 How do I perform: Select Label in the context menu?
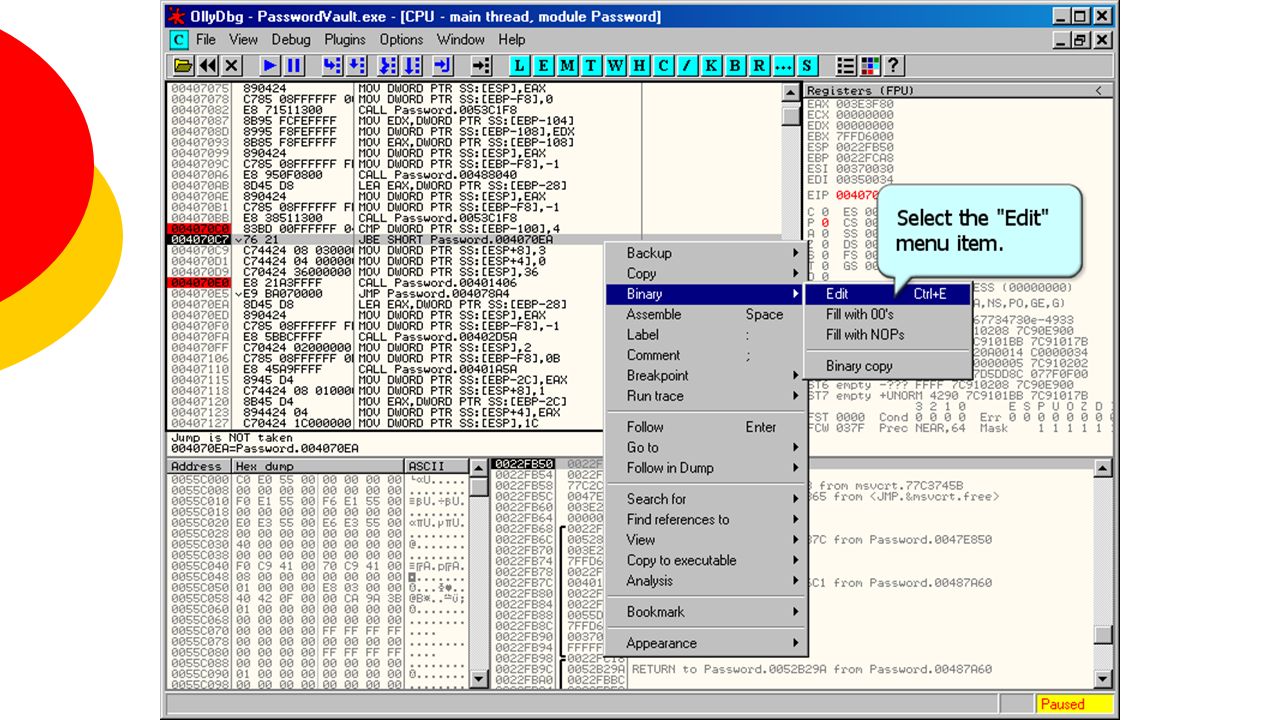[x=706, y=335]
